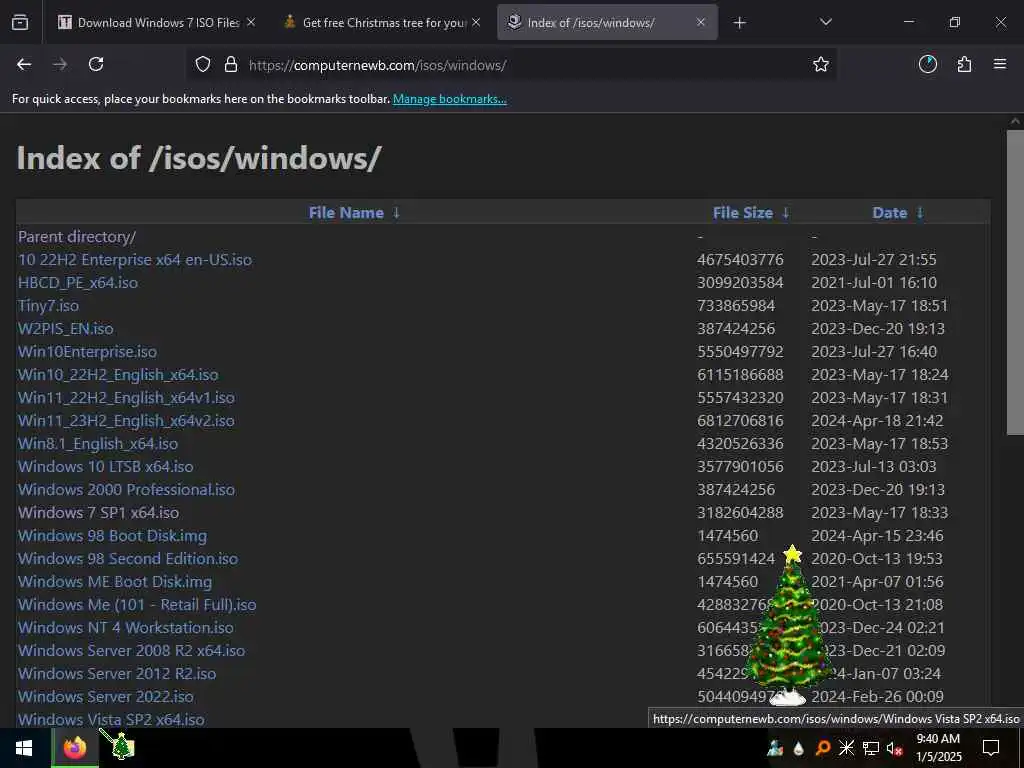Close the Christmas tree tab
The width and height of the screenshot is (1024, 768).
pyautogui.click(x=476, y=22)
